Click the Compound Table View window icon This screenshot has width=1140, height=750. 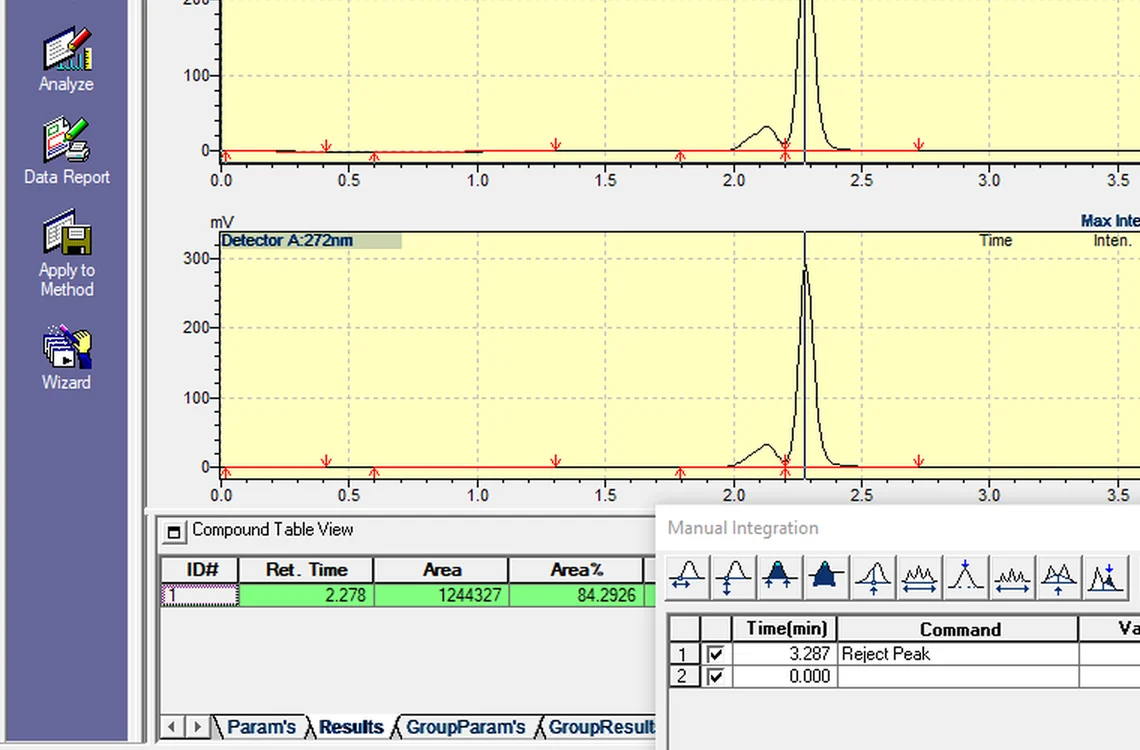(x=173, y=532)
